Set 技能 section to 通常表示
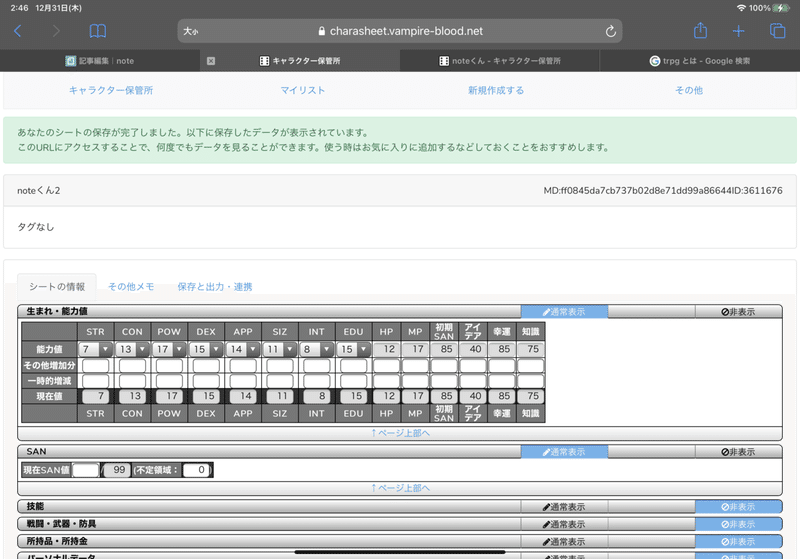Image resolution: width=800 pixels, height=559 pixels. coord(564,507)
